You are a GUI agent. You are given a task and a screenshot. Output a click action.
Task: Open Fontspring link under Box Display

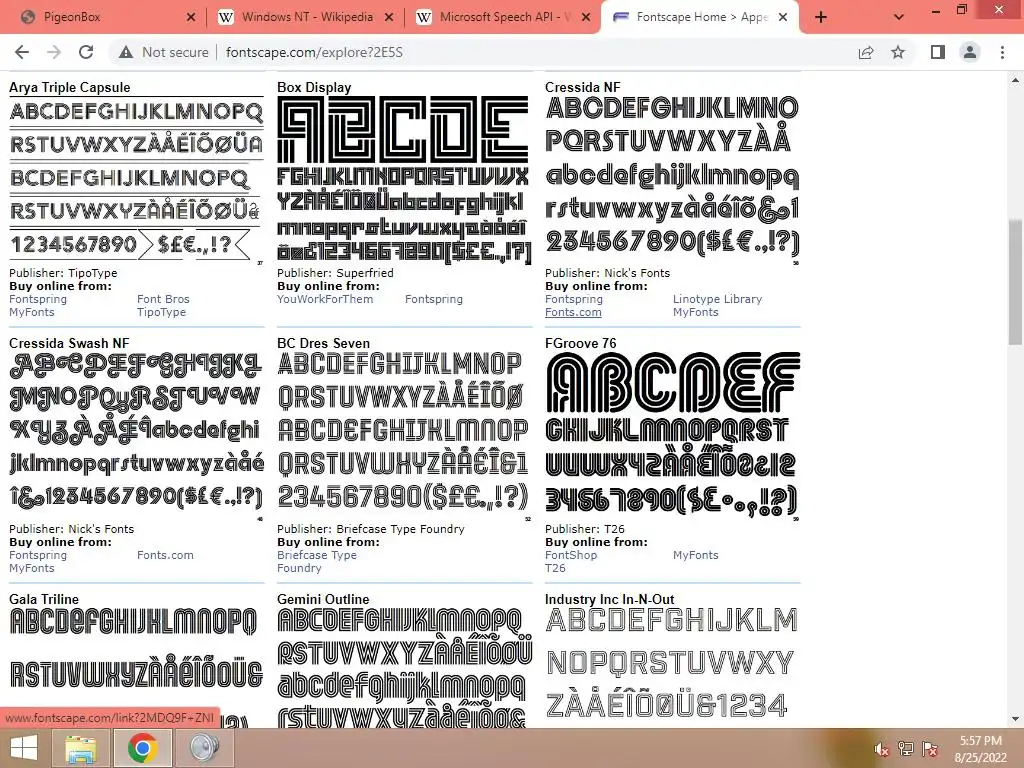[434, 299]
